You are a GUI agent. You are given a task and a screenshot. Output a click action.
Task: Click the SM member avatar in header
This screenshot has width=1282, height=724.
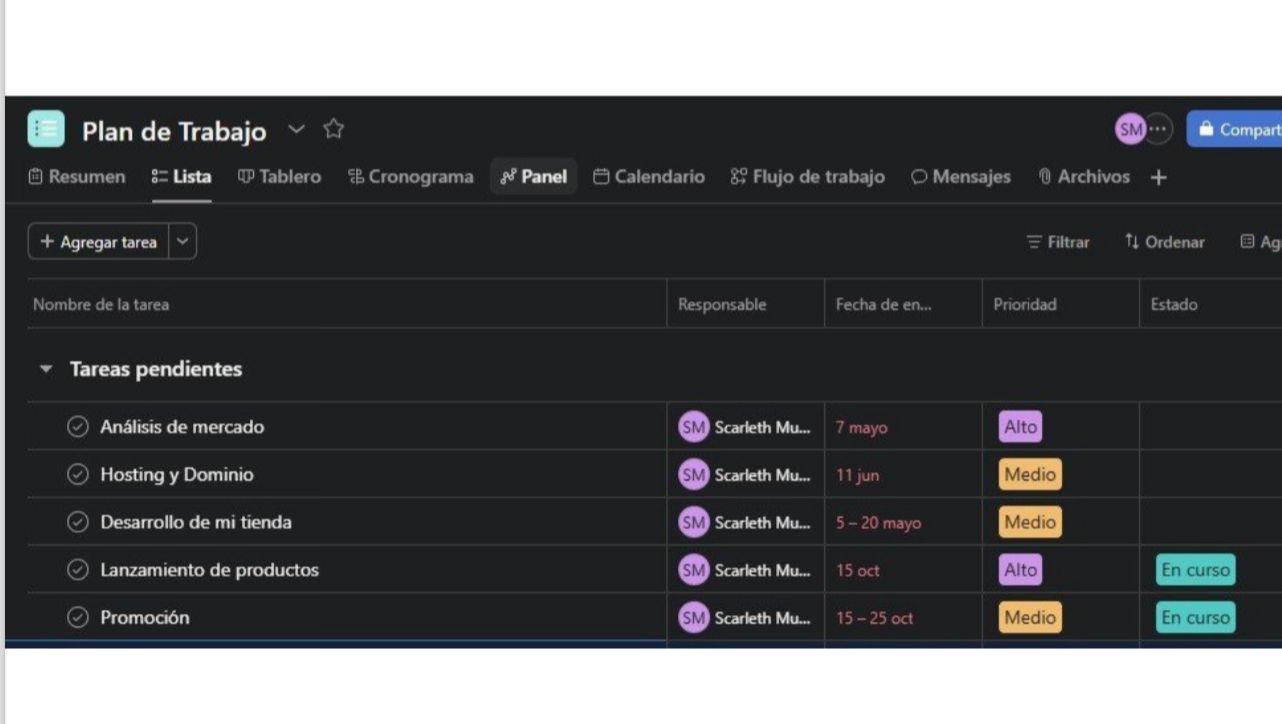click(x=1130, y=129)
